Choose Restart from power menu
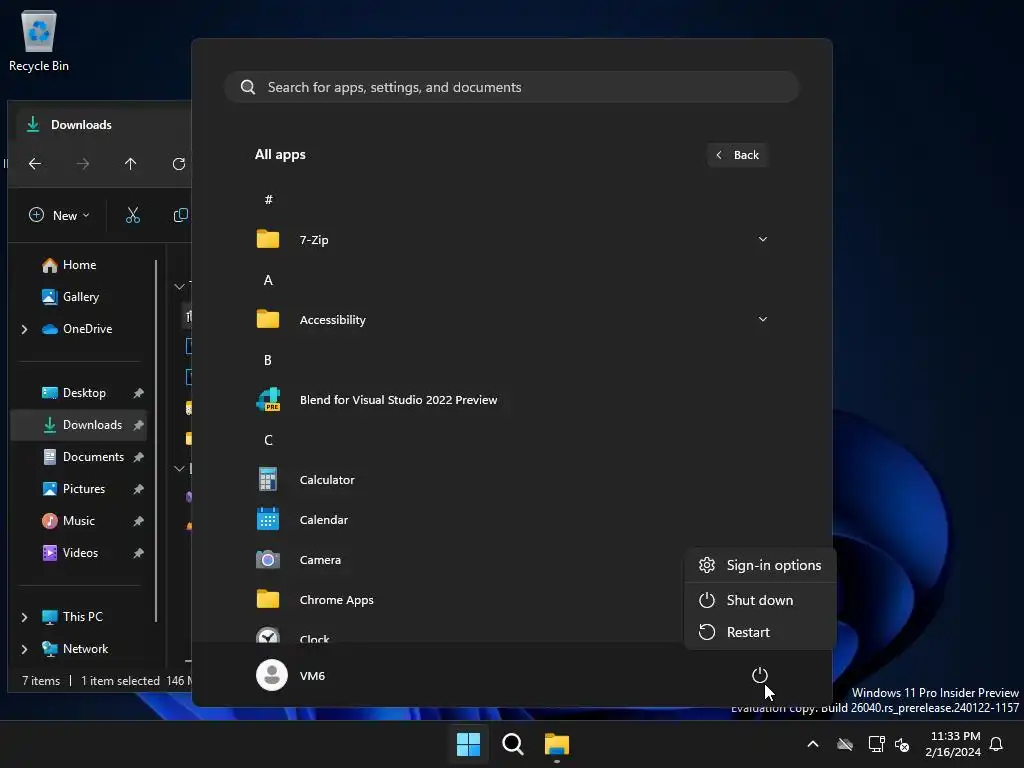 pos(760,632)
